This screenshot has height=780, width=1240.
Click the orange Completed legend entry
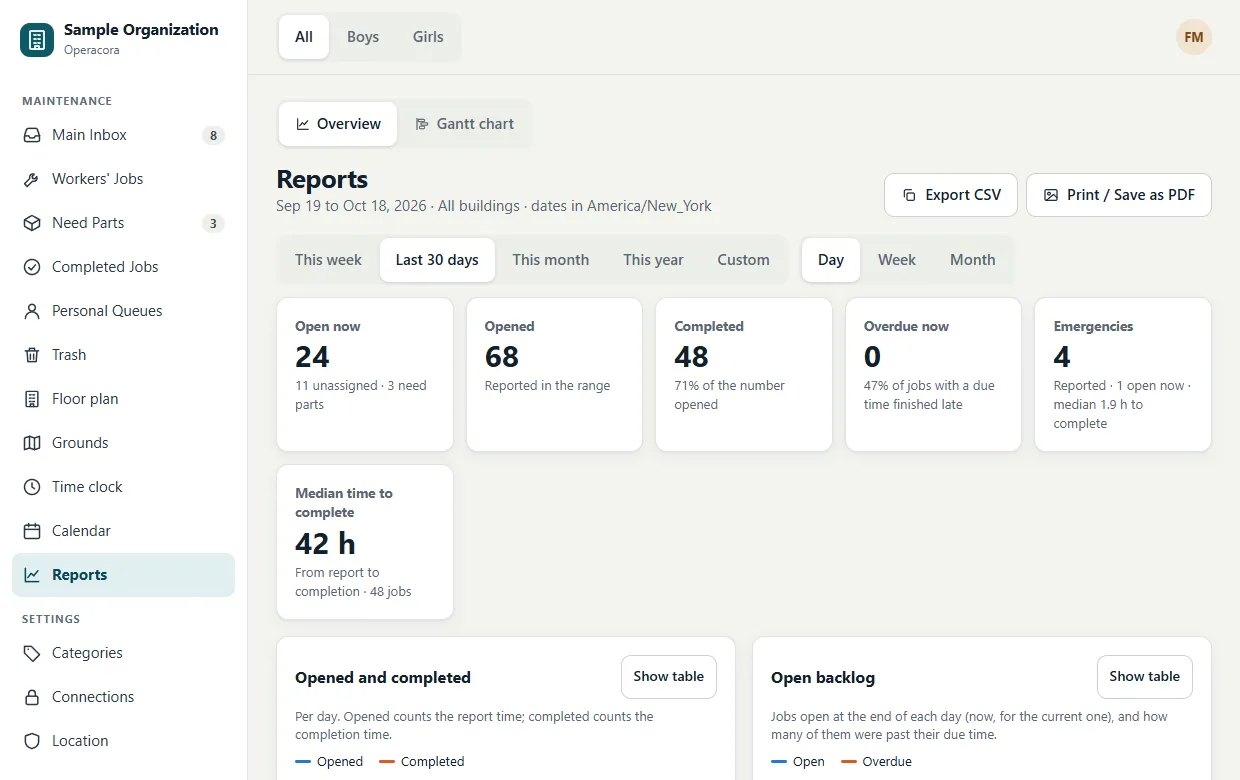(422, 762)
